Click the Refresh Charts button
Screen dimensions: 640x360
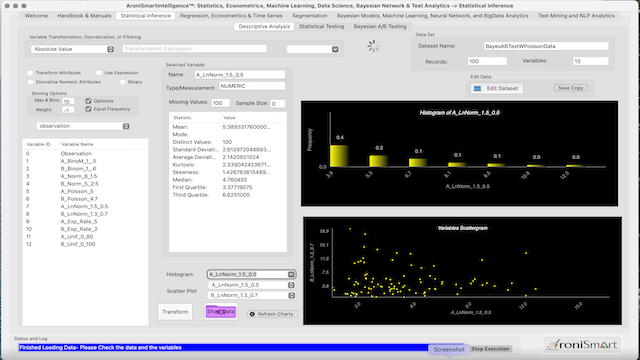pyautogui.click(x=272, y=314)
